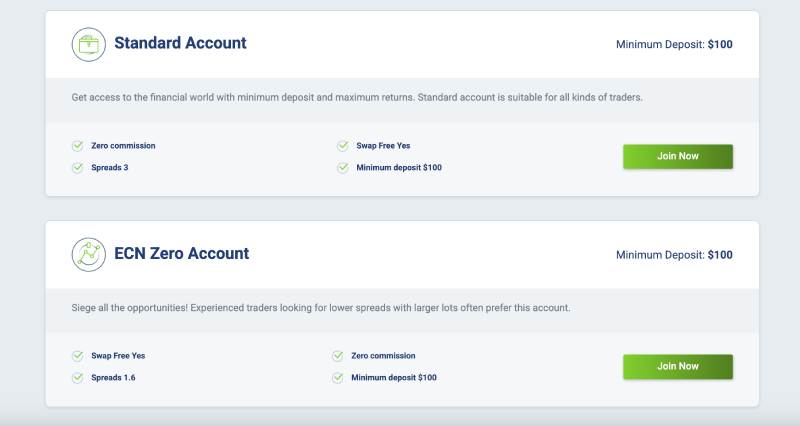Click the ECN account description text
This screenshot has width=800, height=426.
point(320,307)
